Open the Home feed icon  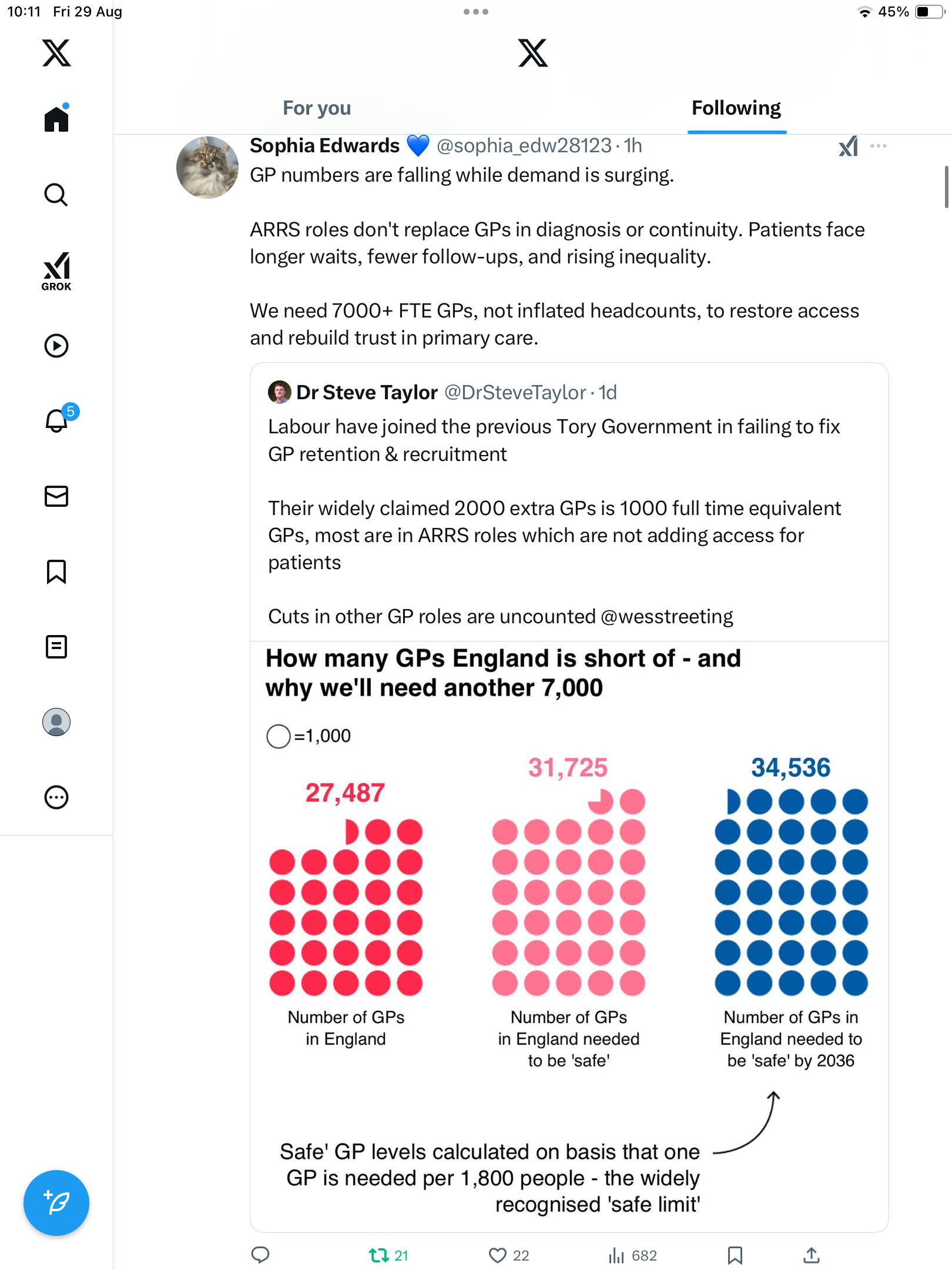[56, 119]
